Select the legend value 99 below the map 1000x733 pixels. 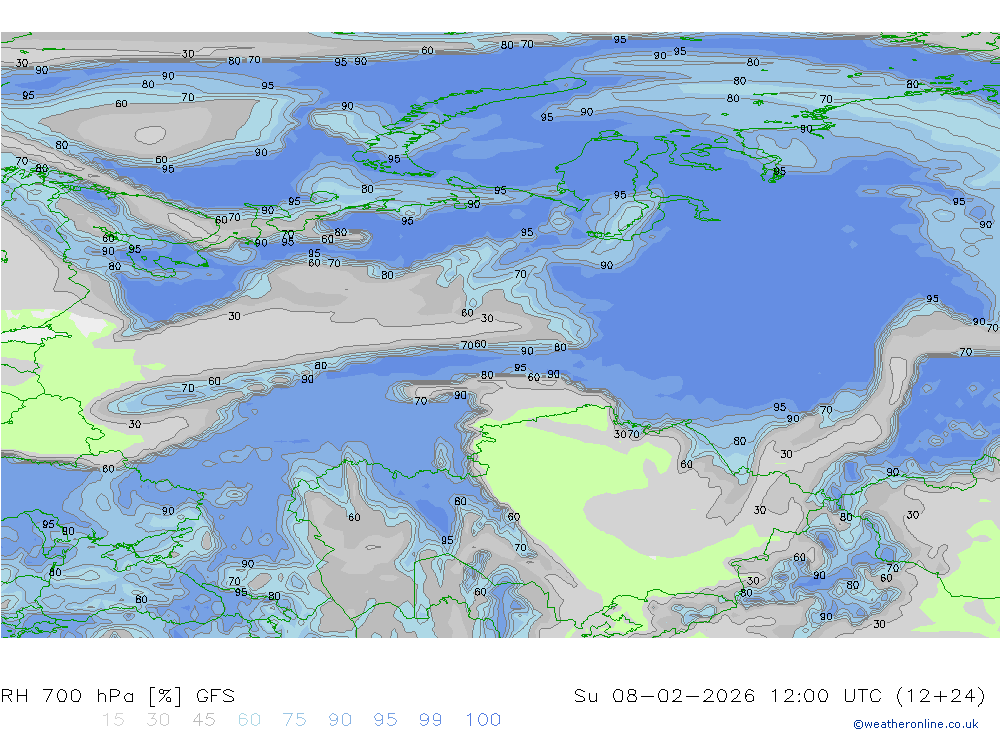coord(430,720)
